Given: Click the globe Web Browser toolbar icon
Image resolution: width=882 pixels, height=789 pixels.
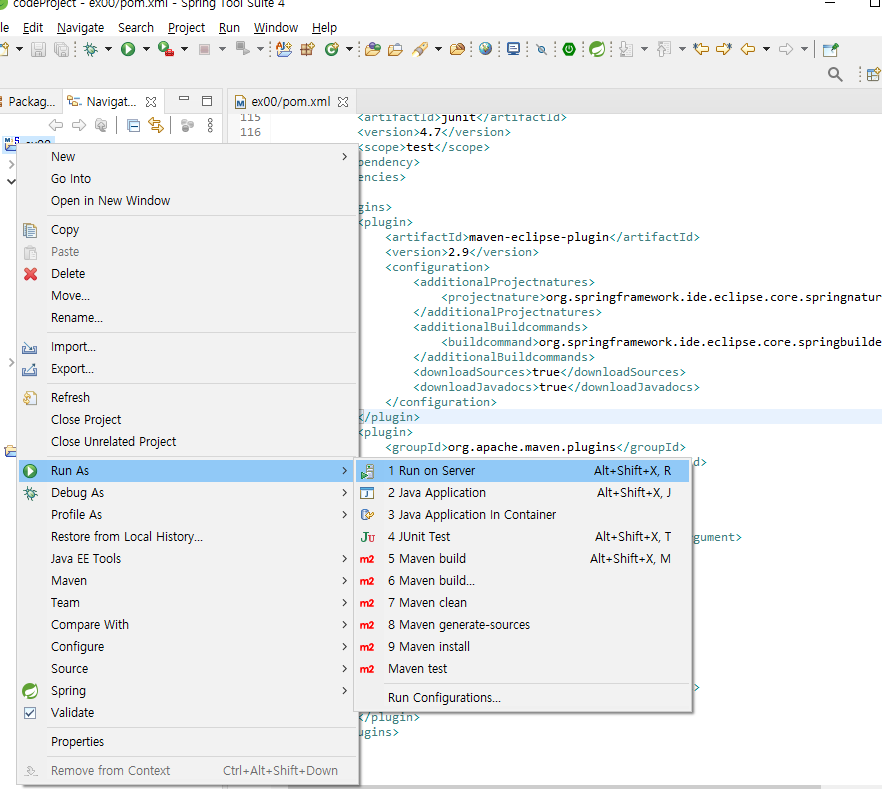Looking at the screenshot, I should 485,49.
